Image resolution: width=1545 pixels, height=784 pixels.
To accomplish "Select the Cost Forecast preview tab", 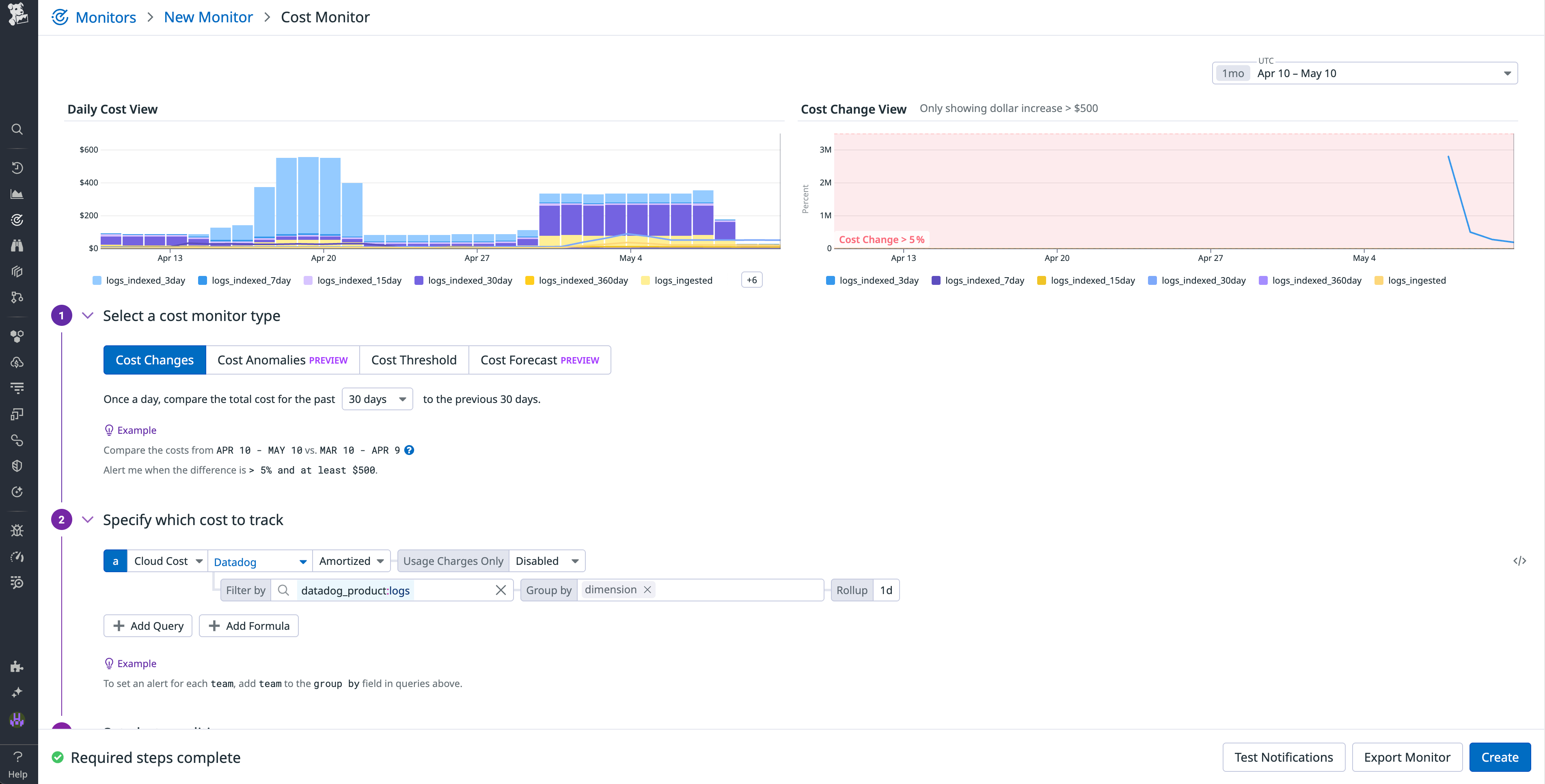I will (539, 360).
